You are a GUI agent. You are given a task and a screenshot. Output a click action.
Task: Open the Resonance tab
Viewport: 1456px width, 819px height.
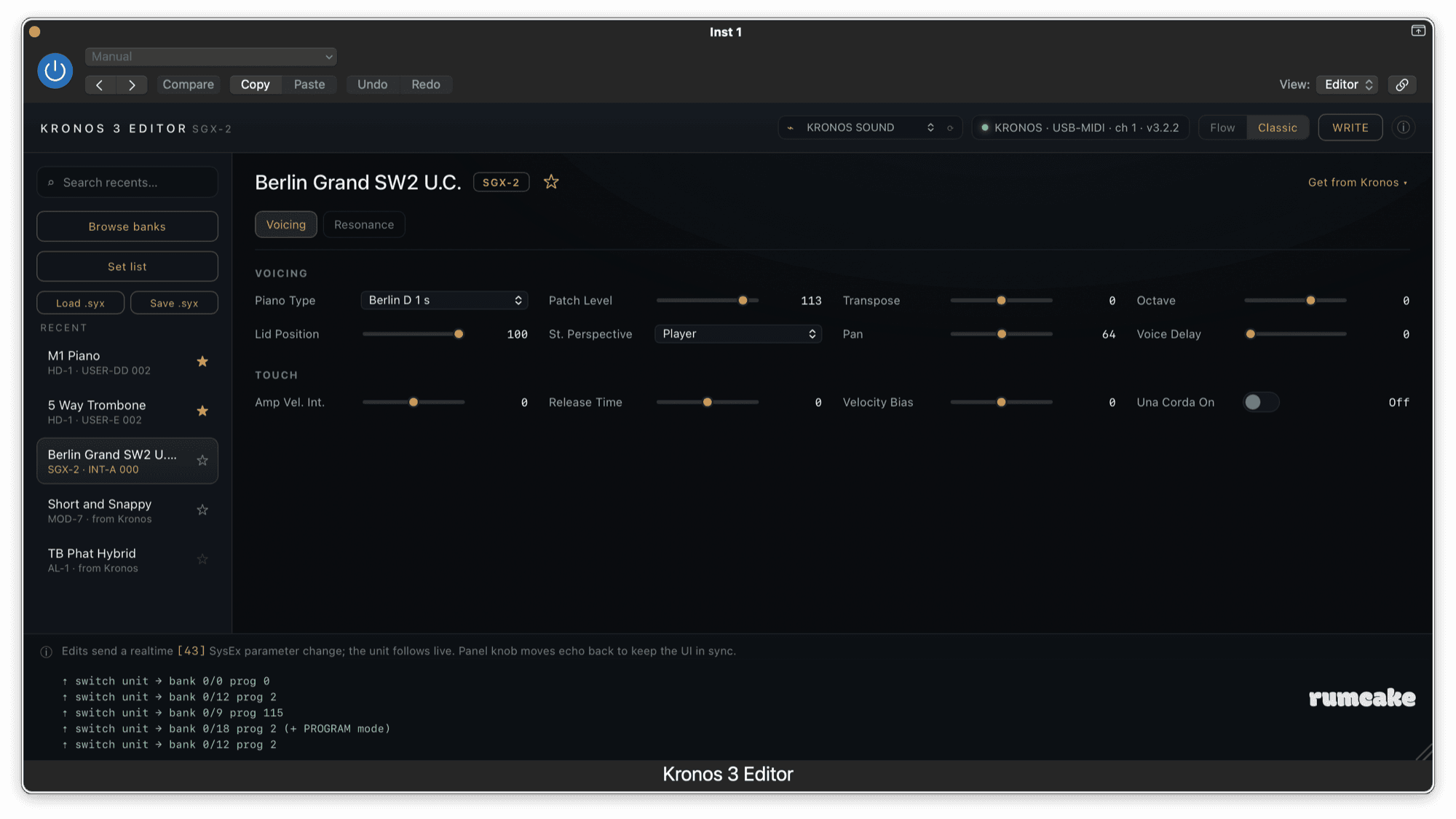(x=364, y=224)
